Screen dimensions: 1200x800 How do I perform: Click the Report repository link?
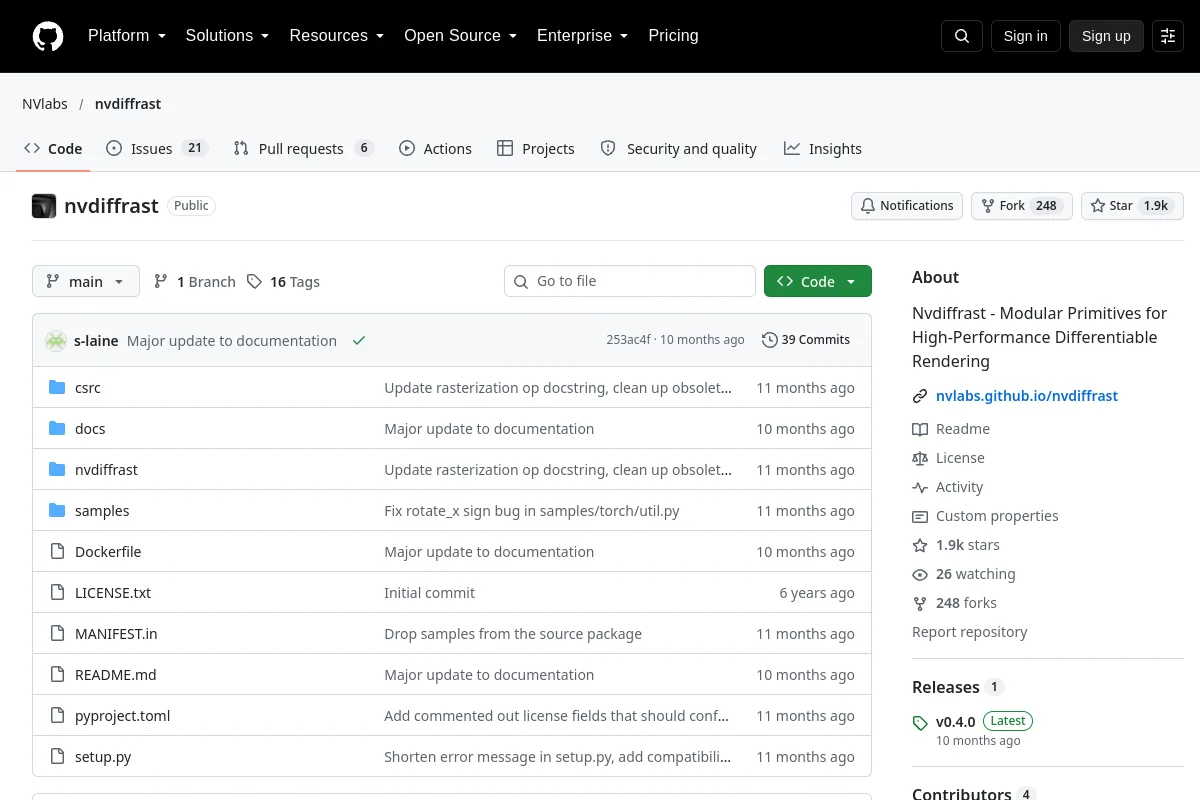tap(969, 632)
